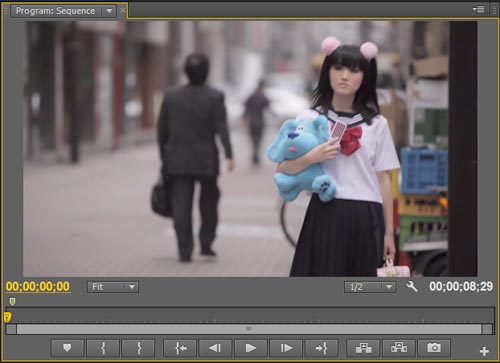Open the 1/2 playback resolution dropdown
This screenshot has width=500, height=363.
[370, 287]
